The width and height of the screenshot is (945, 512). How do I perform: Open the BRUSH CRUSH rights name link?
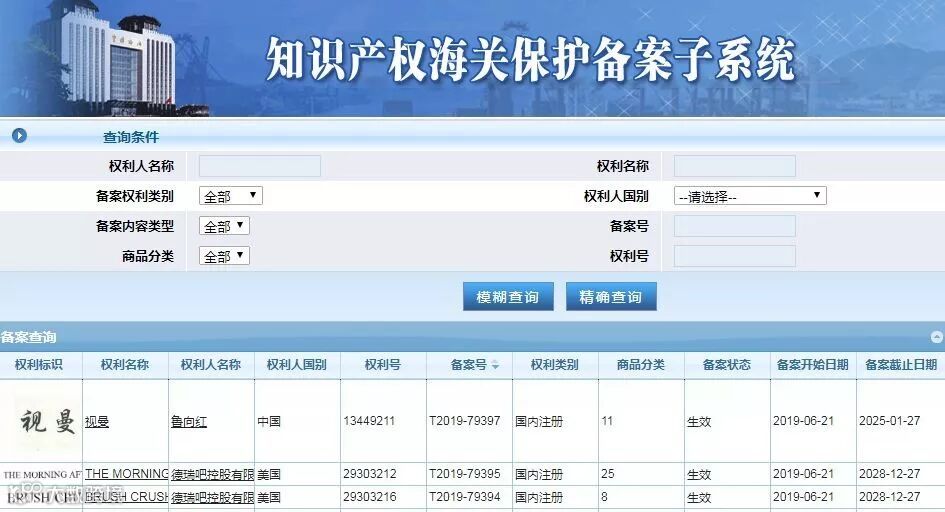tap(126, 497)
